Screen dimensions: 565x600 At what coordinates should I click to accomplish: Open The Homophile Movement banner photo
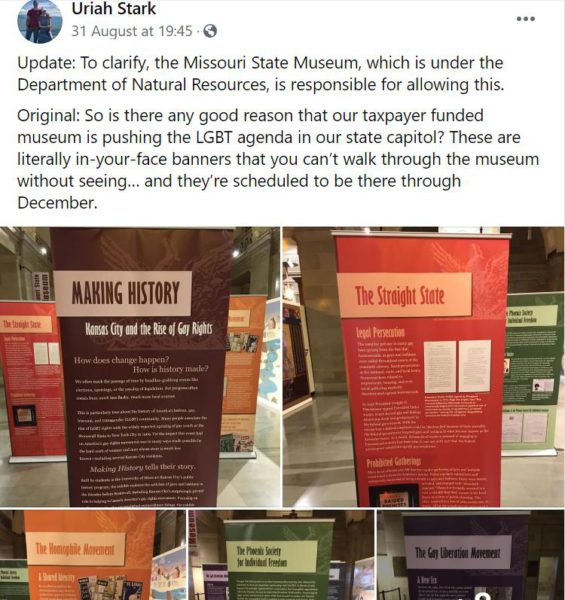coord(93,555)
